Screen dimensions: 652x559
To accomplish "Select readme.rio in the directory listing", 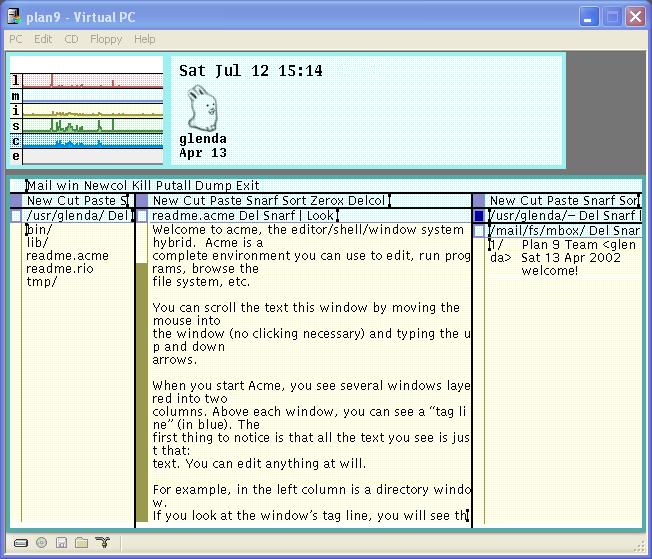I will (60, 269).
